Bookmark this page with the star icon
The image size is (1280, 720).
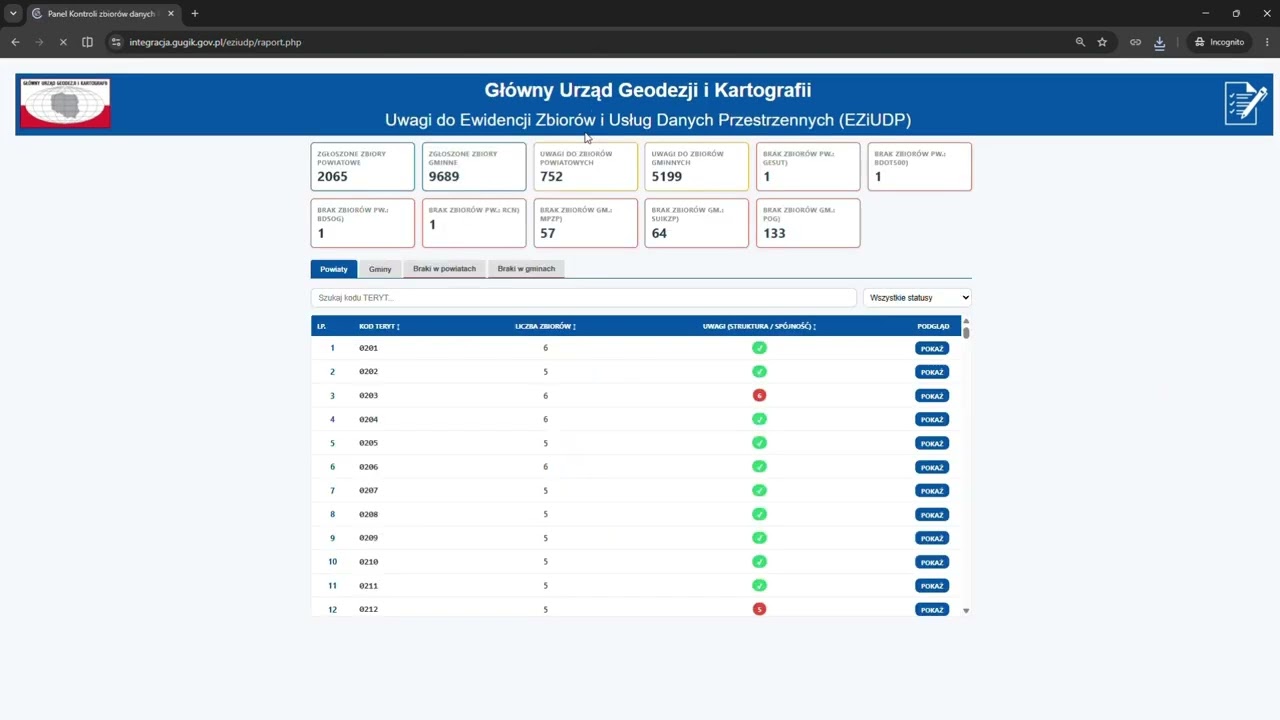1102,42
